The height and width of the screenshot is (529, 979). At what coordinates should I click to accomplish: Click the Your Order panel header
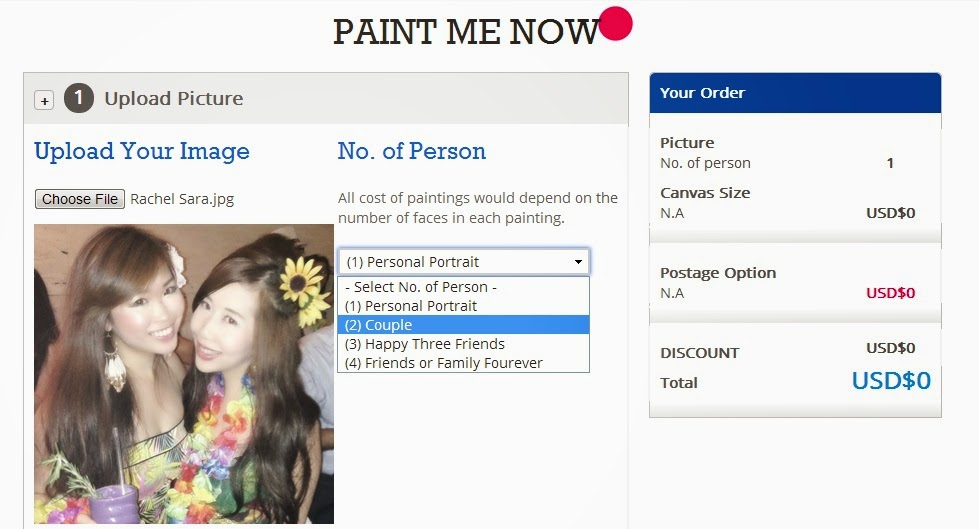(795, 93)
